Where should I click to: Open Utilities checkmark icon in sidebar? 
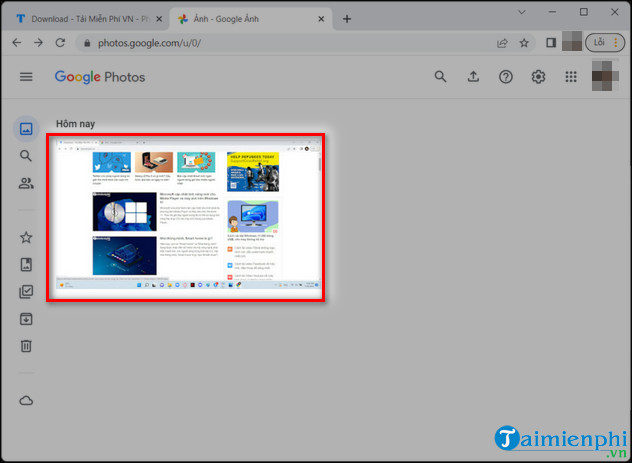tap(26, 292)
